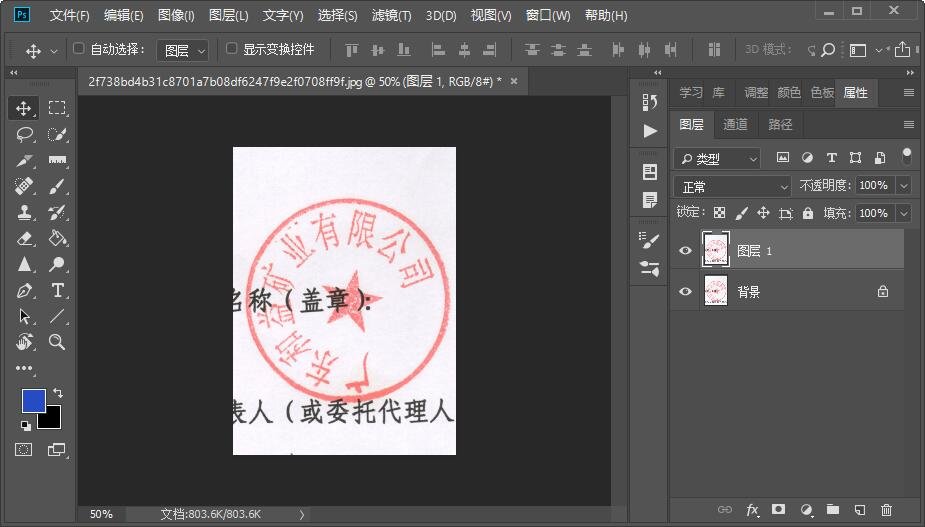Toggle layer filtering switch
The image size is (925, 527).
[907, 156]
